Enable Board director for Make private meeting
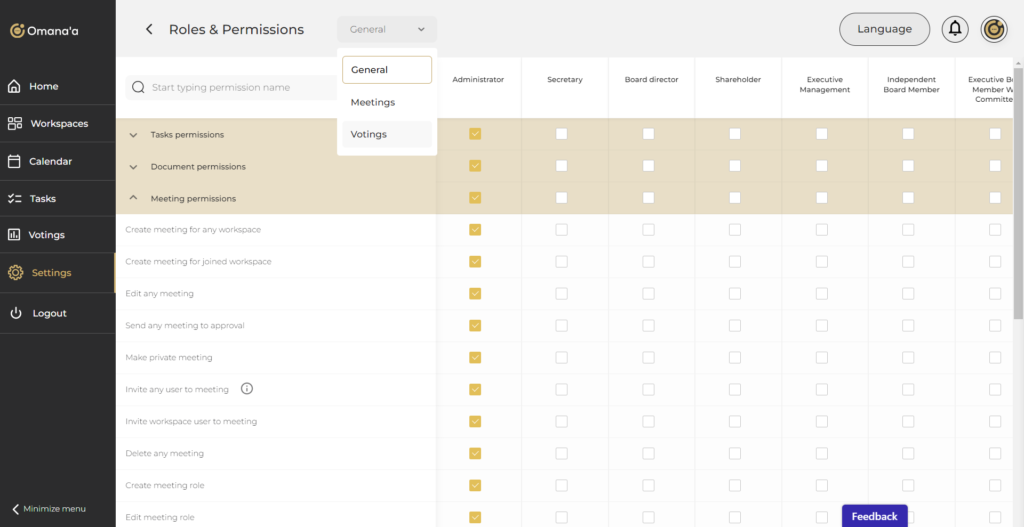This screenshot has height=527, width=1024. [x=648, y=357]
